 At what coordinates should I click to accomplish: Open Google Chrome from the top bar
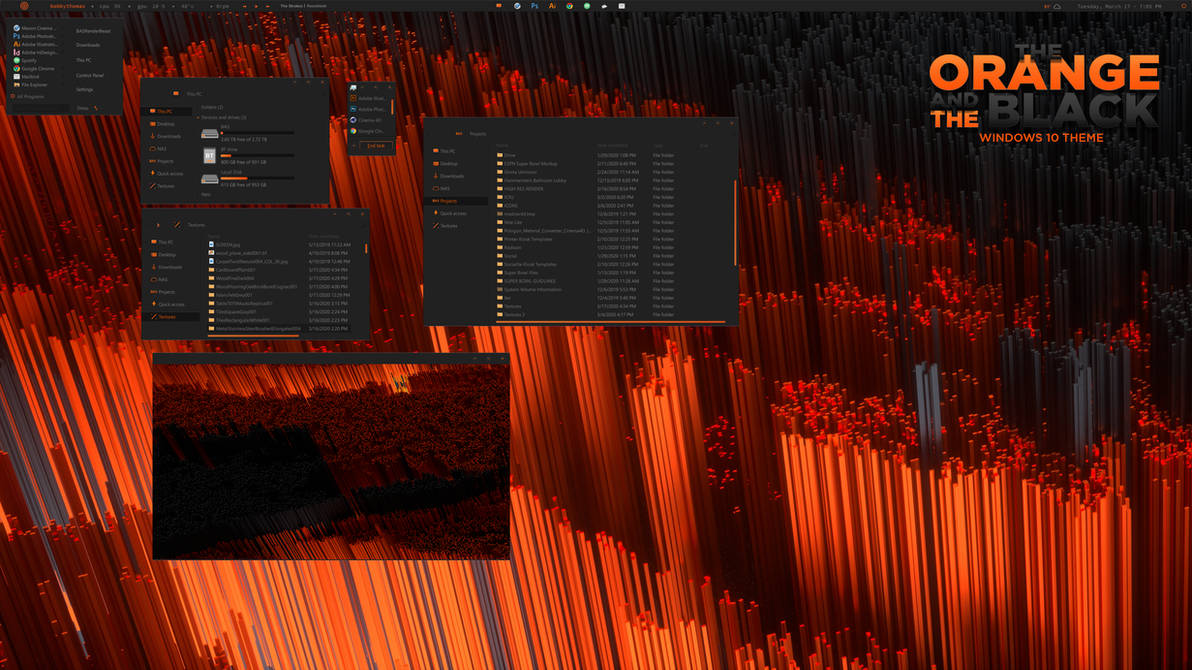(569, 5)
